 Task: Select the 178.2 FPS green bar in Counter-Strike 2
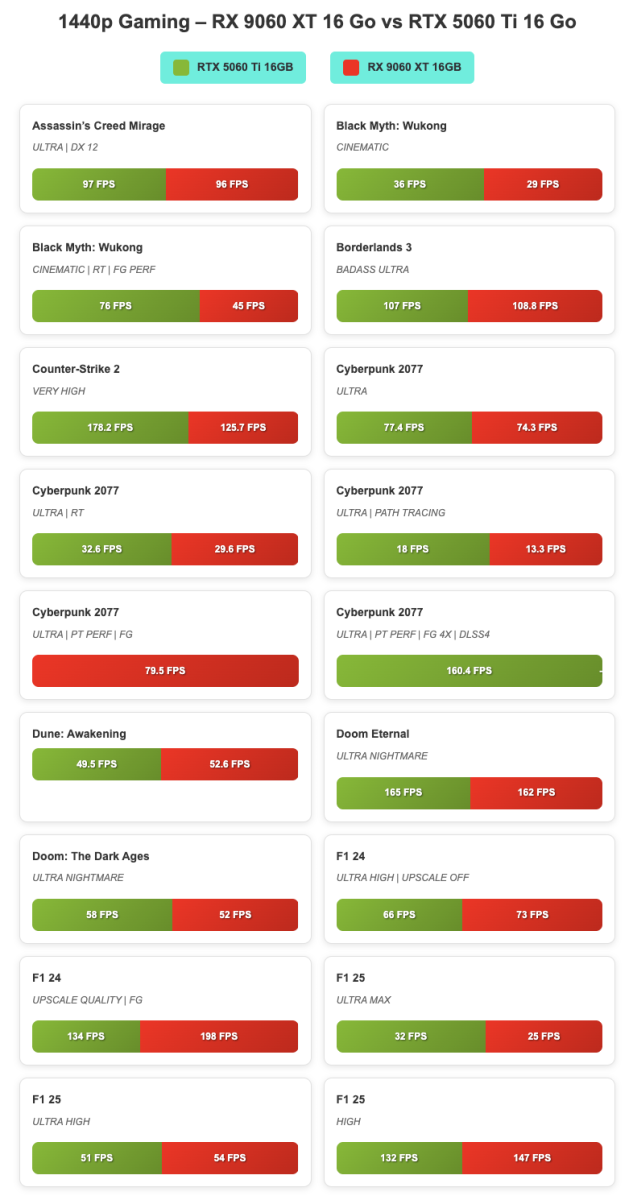coord(110,427)
